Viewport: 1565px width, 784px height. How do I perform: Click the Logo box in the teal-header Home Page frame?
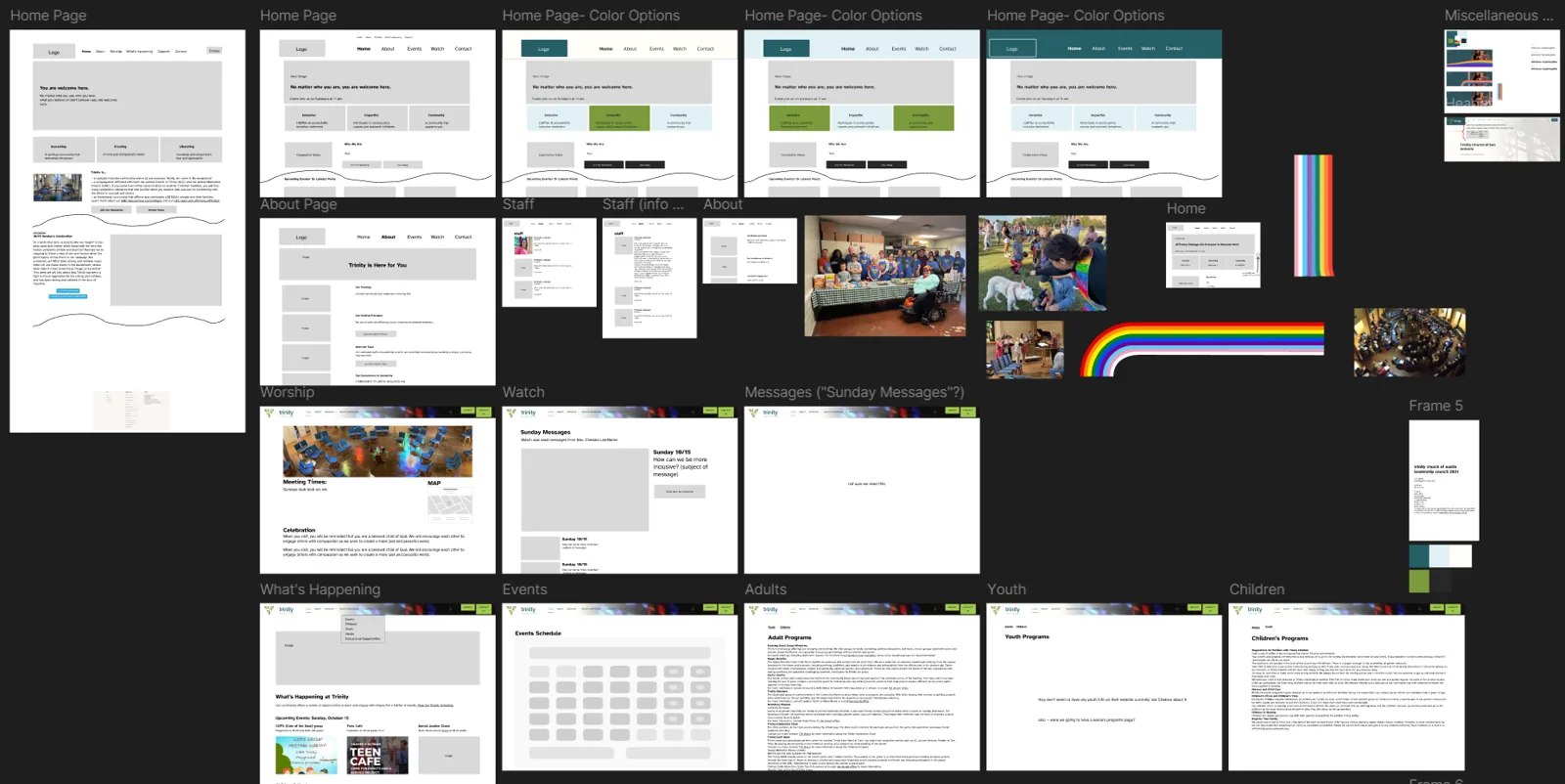click(1012, 49)
